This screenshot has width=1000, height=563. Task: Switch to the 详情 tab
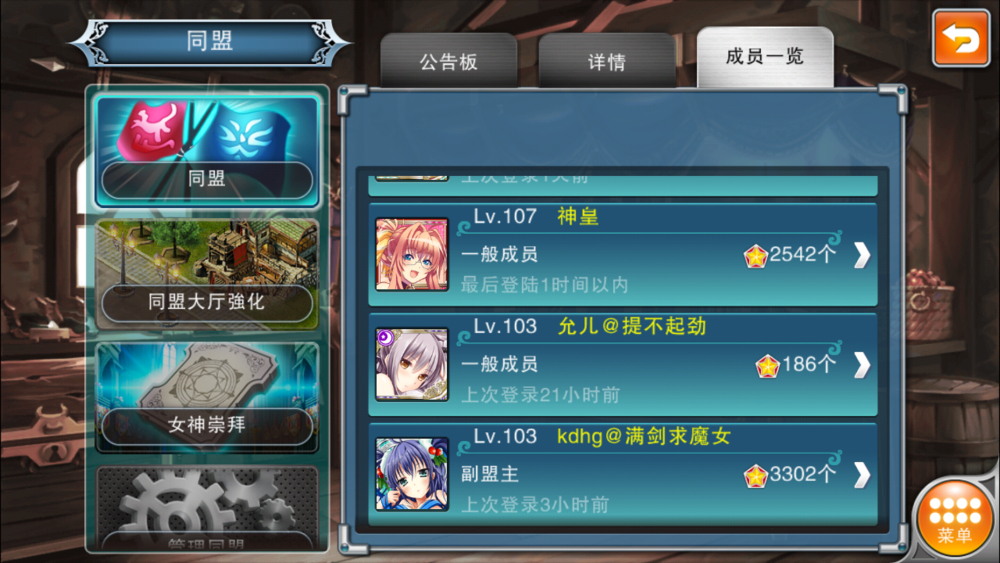coord(607,61)
